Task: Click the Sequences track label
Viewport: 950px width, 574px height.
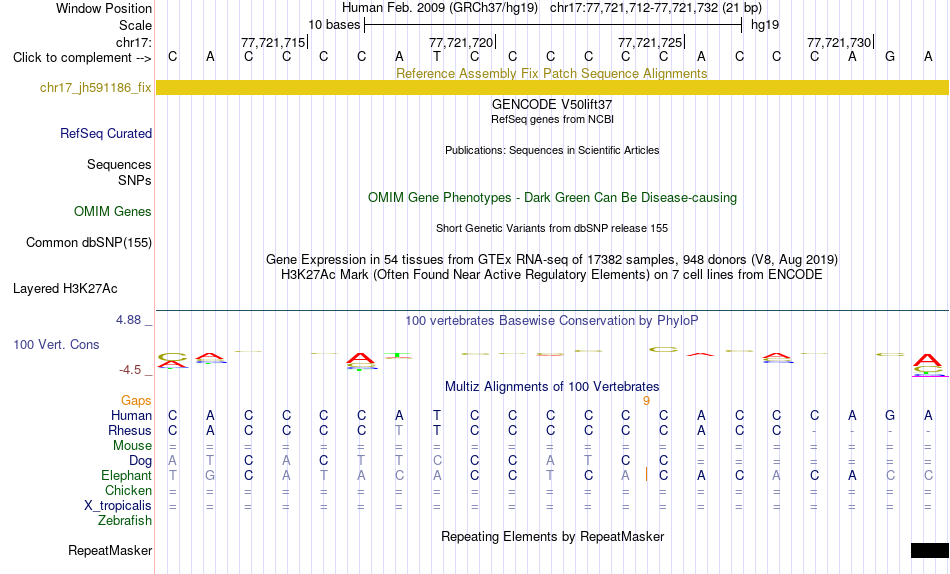Action: [x=119, y=164]
